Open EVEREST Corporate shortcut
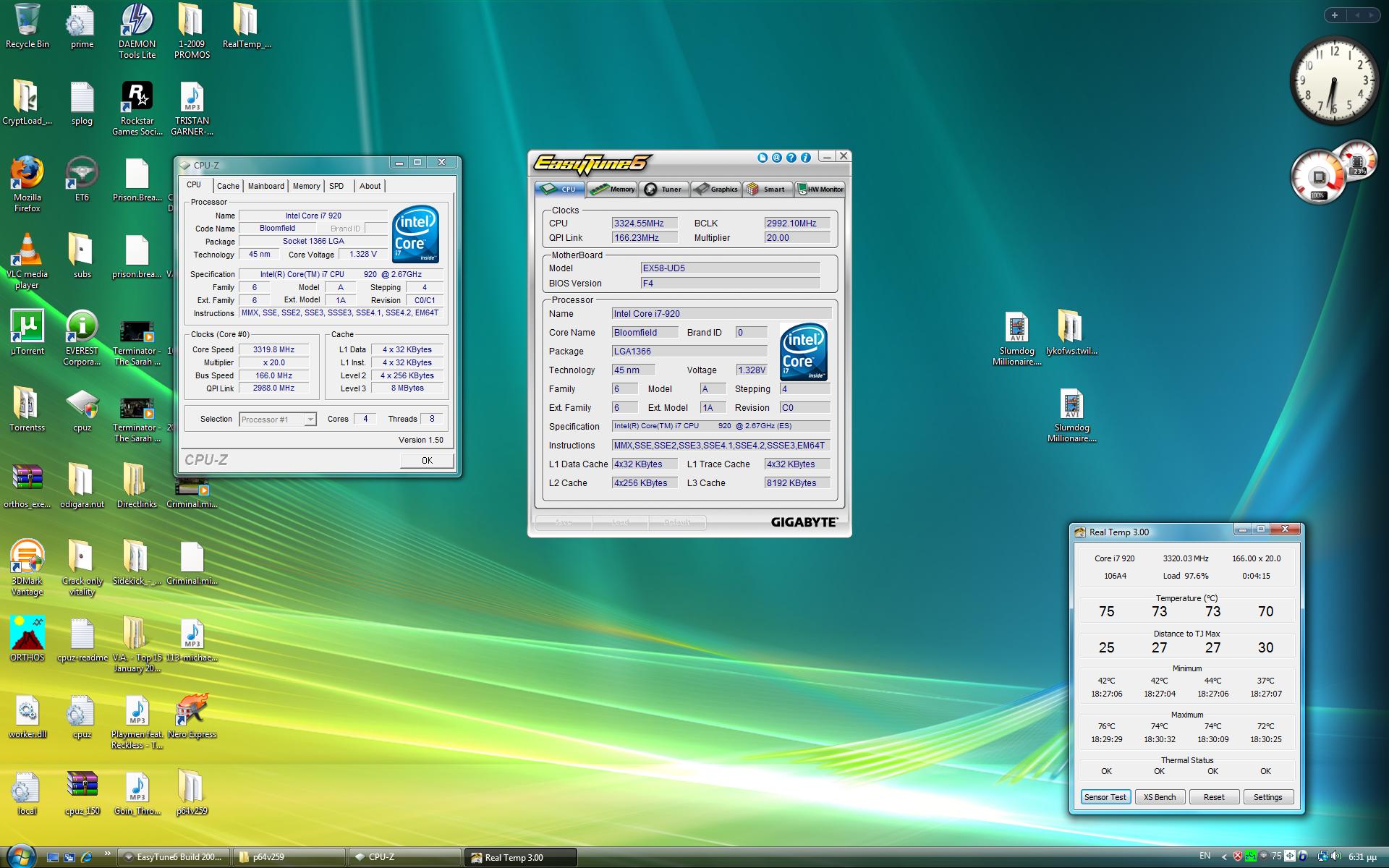This screenshot has width=1389, height=868. coord(82,337)
